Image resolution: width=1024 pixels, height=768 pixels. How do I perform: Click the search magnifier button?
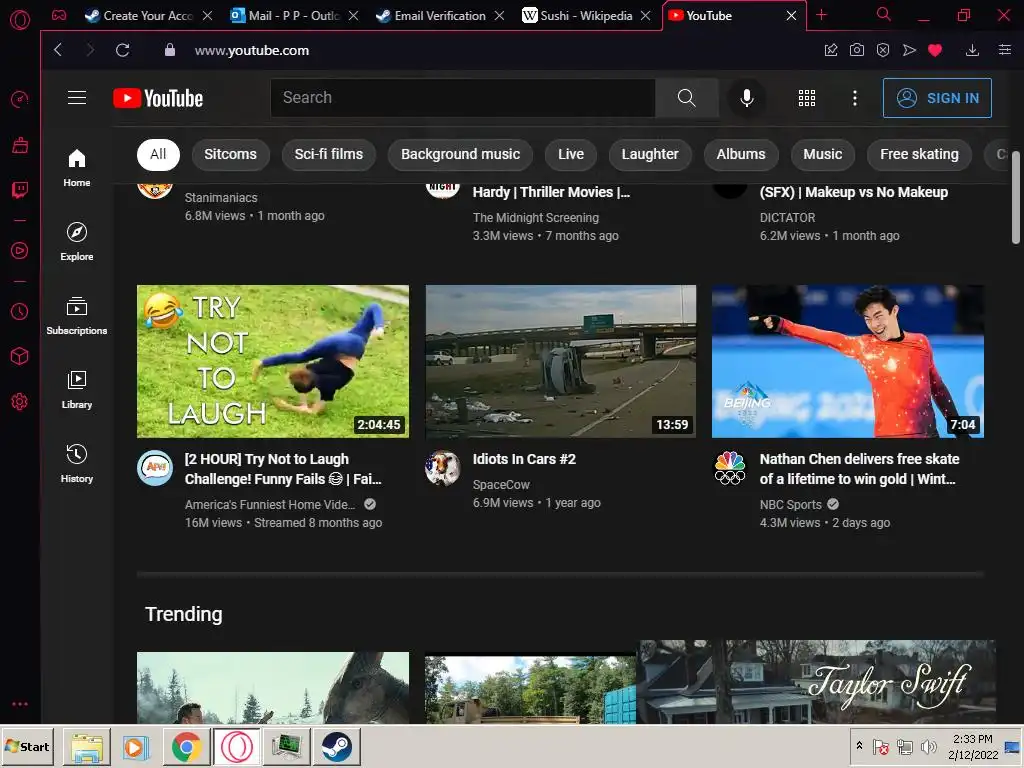tap(686, 98)
